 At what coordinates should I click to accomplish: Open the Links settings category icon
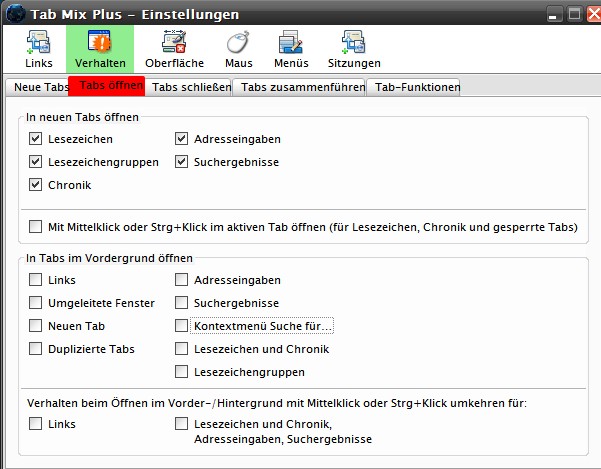point(39,49)
